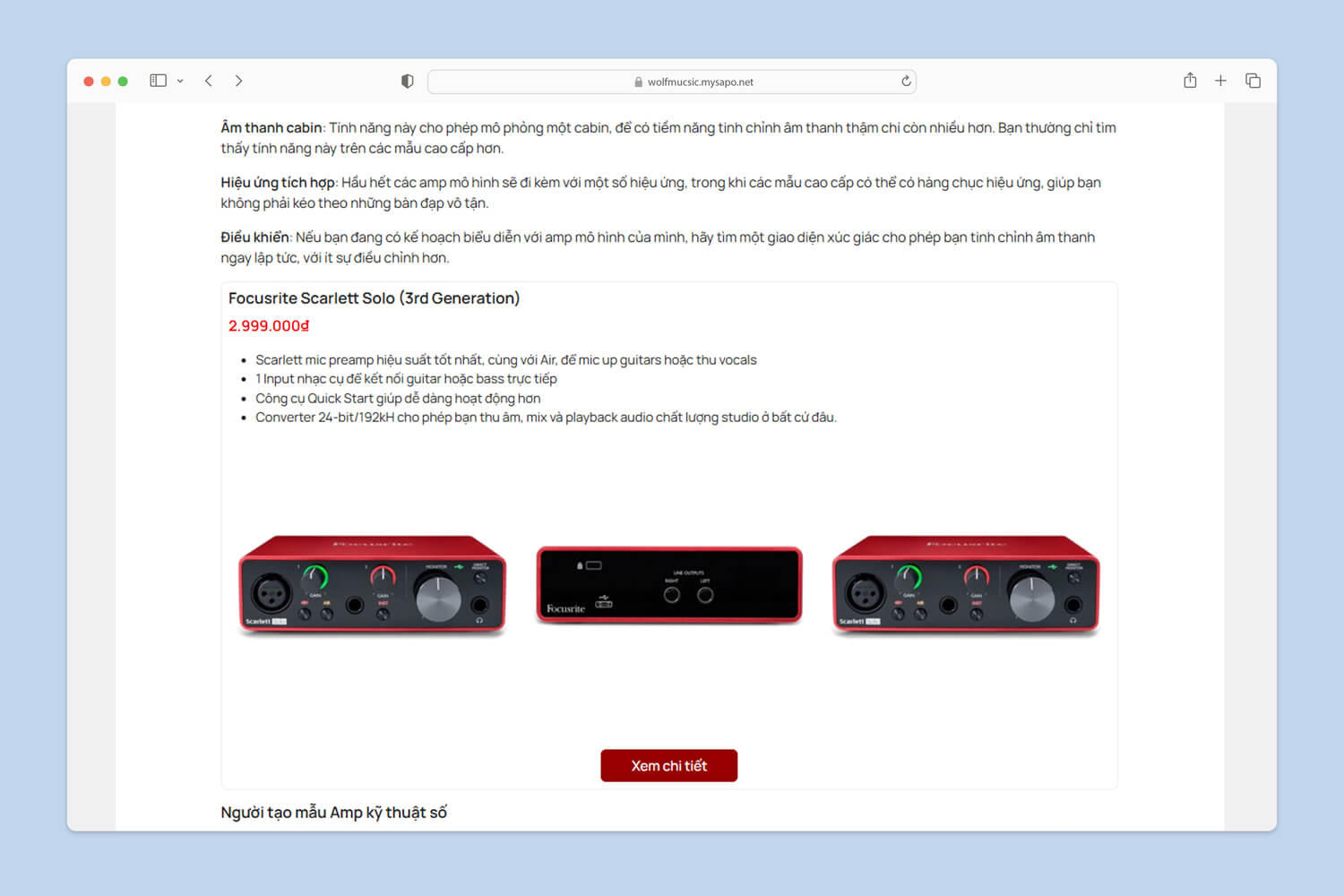Click the bold text Điều khiển
1344x896 pixels.
(254, 237)
